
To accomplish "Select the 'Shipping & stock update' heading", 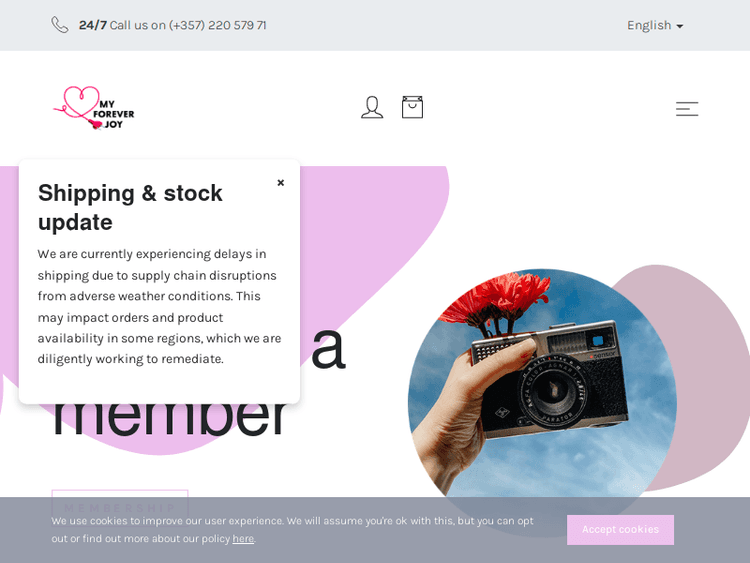I will point(130,208).
